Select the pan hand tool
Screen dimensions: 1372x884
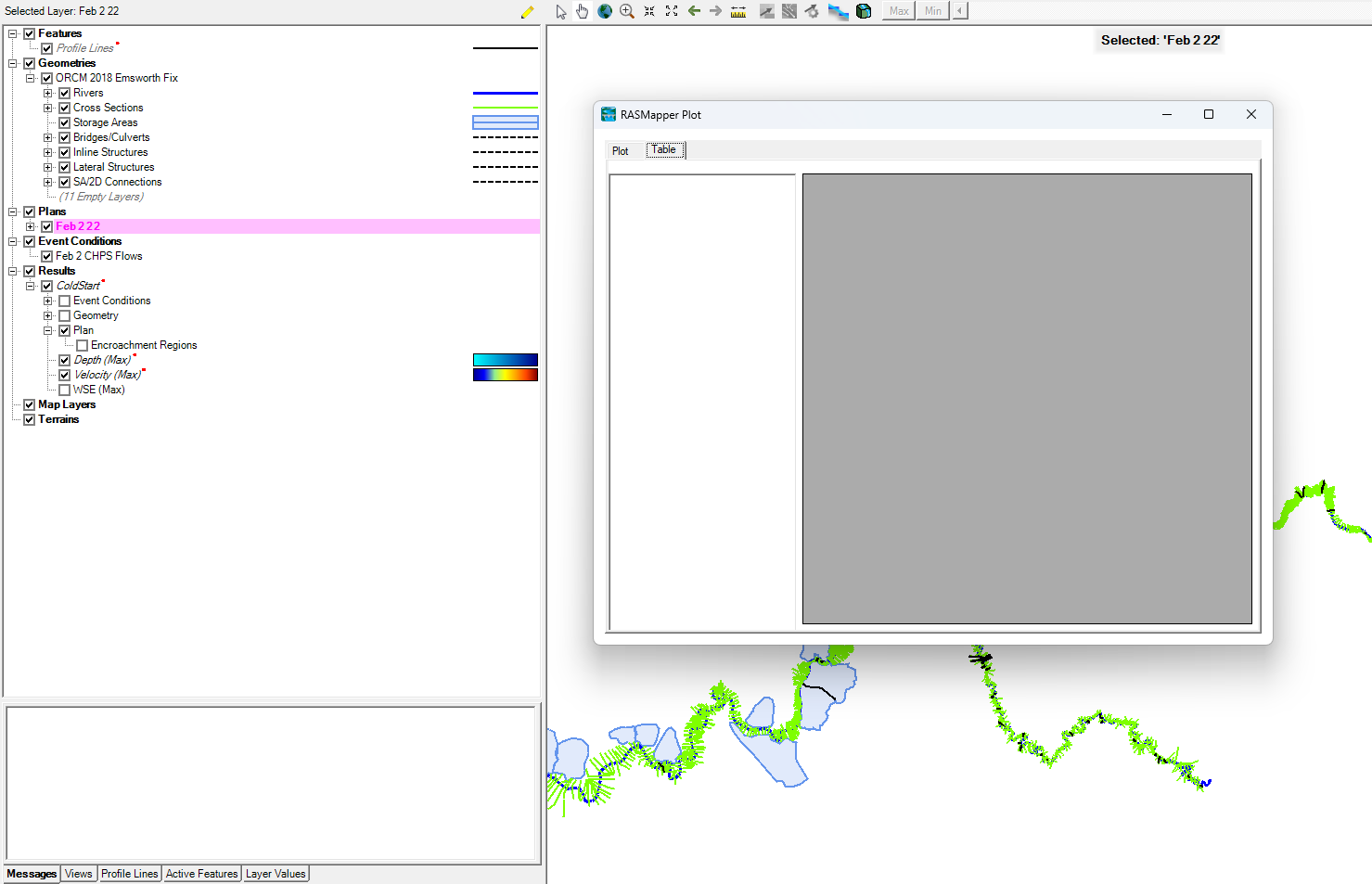(x=582, y=11)
